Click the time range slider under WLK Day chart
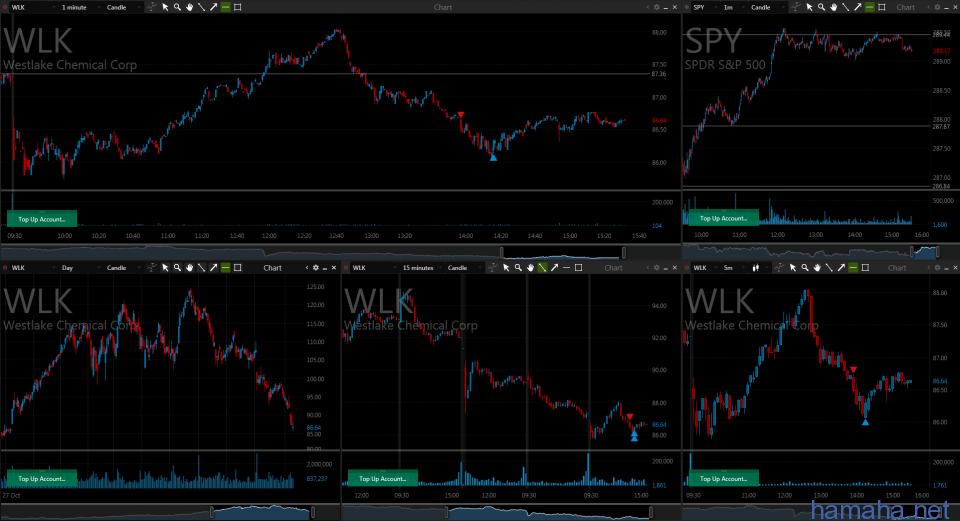This screenshot has height=521, width=960. click(x=263, y=512)
